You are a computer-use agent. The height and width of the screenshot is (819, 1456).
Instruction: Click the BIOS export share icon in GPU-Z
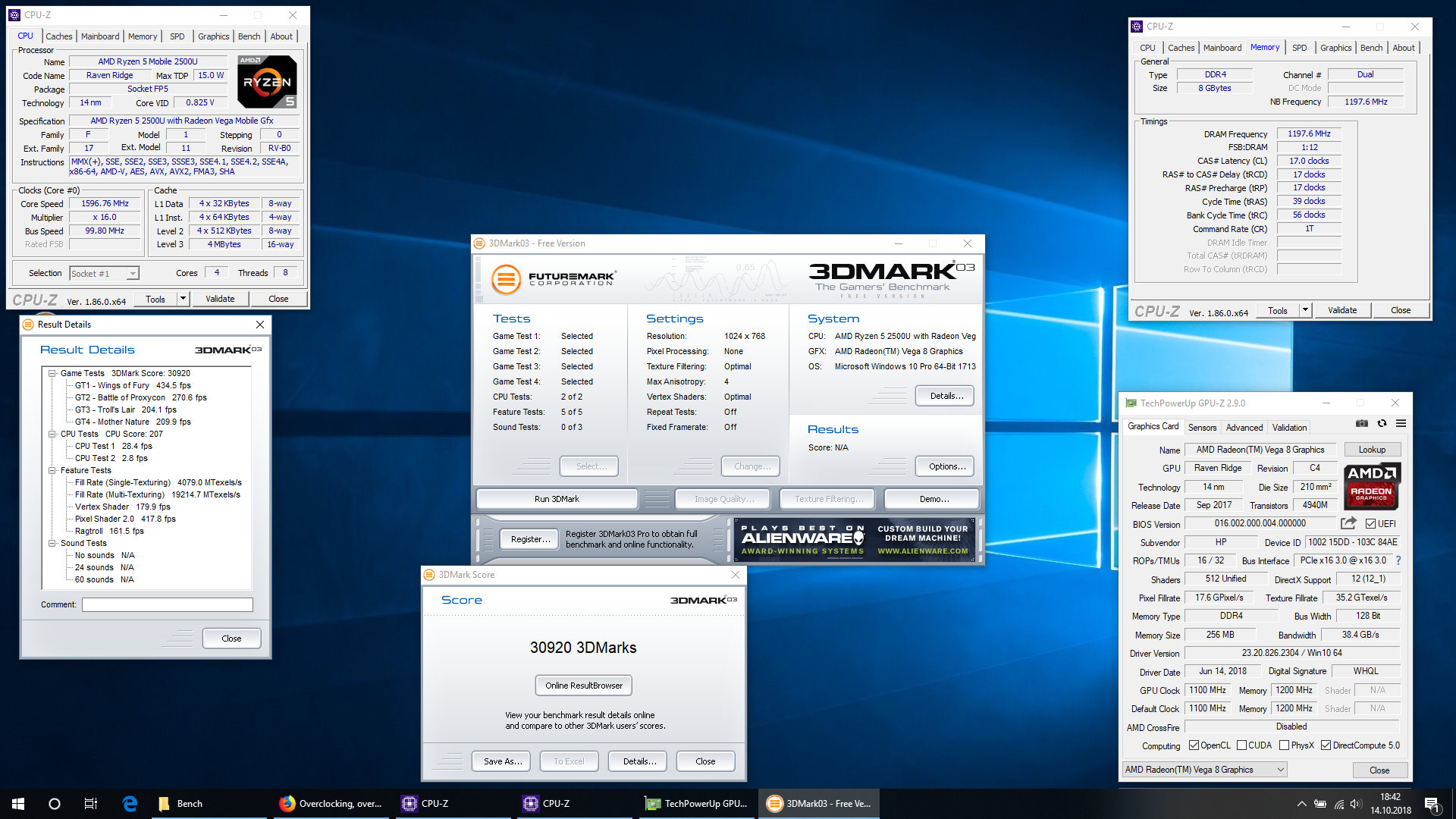tap(1348, 523)
